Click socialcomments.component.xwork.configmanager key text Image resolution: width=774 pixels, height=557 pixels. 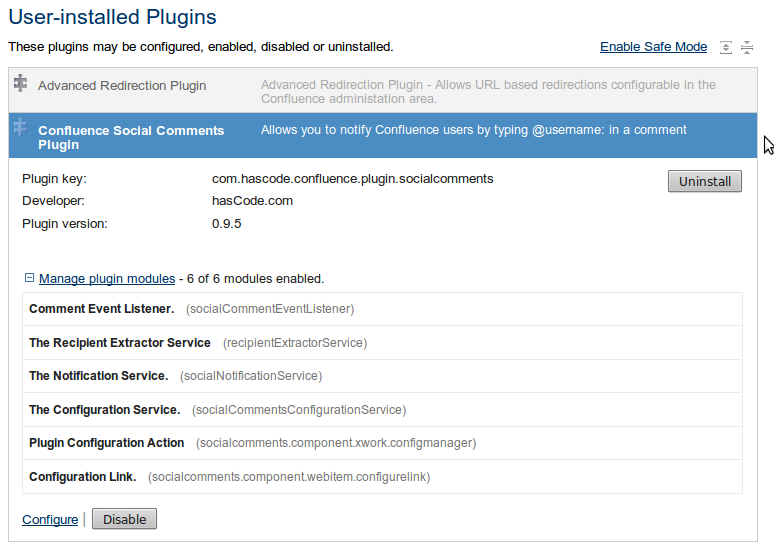coord(336,443)
